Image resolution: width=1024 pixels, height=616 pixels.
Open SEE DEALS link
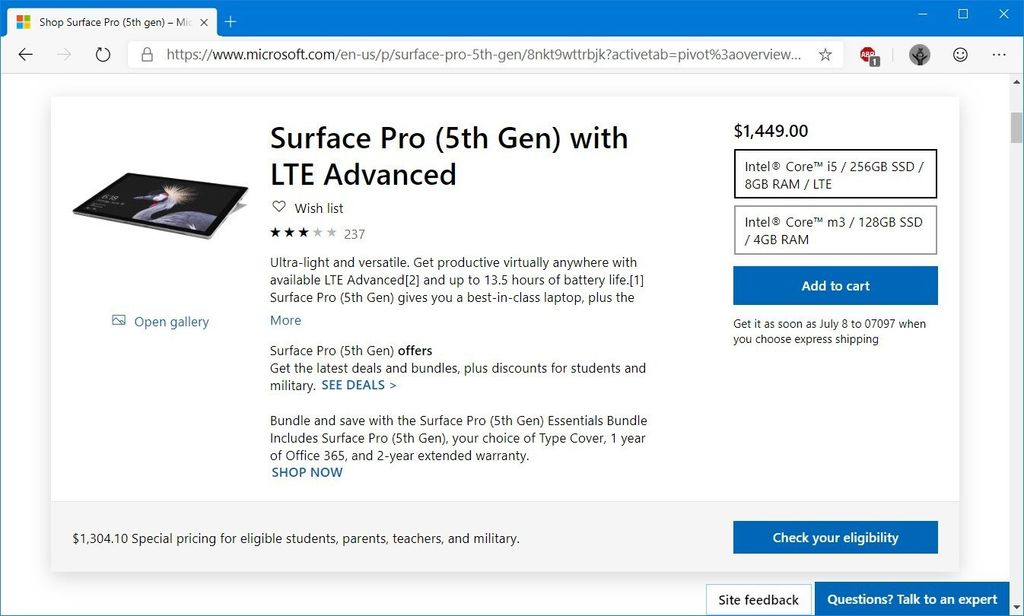coord(358,385)
